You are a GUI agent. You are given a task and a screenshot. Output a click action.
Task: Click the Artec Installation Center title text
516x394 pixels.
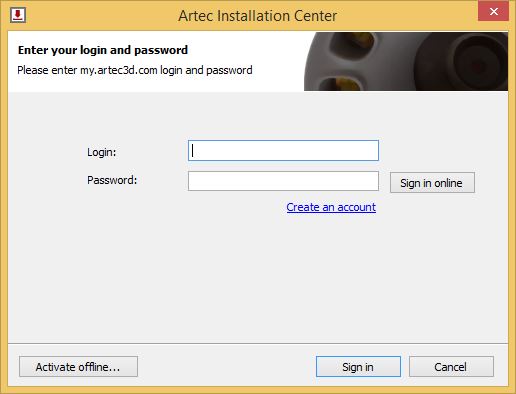[258, 16]
